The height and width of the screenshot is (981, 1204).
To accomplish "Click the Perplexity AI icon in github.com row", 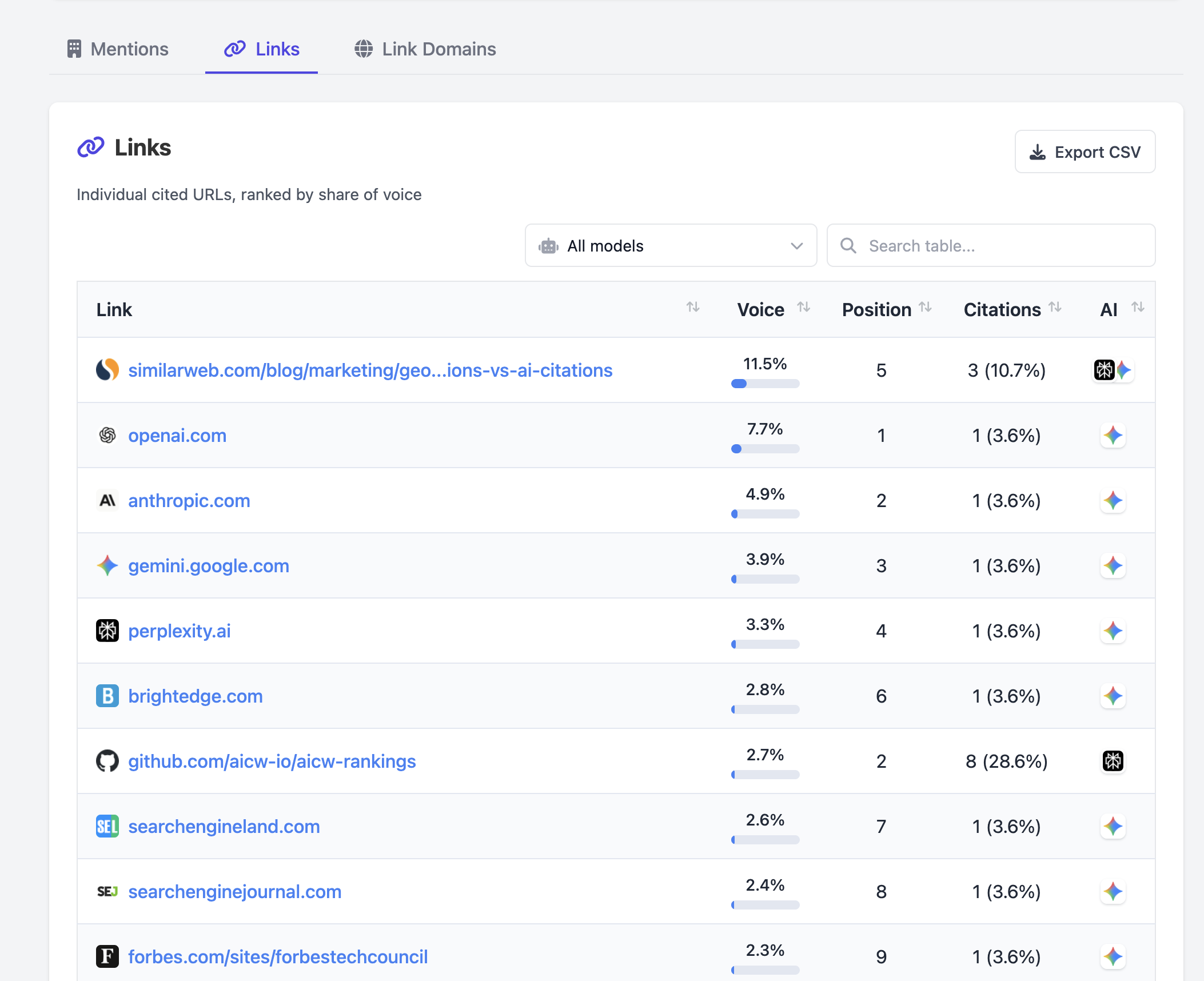I will [x=1113, y=761].
